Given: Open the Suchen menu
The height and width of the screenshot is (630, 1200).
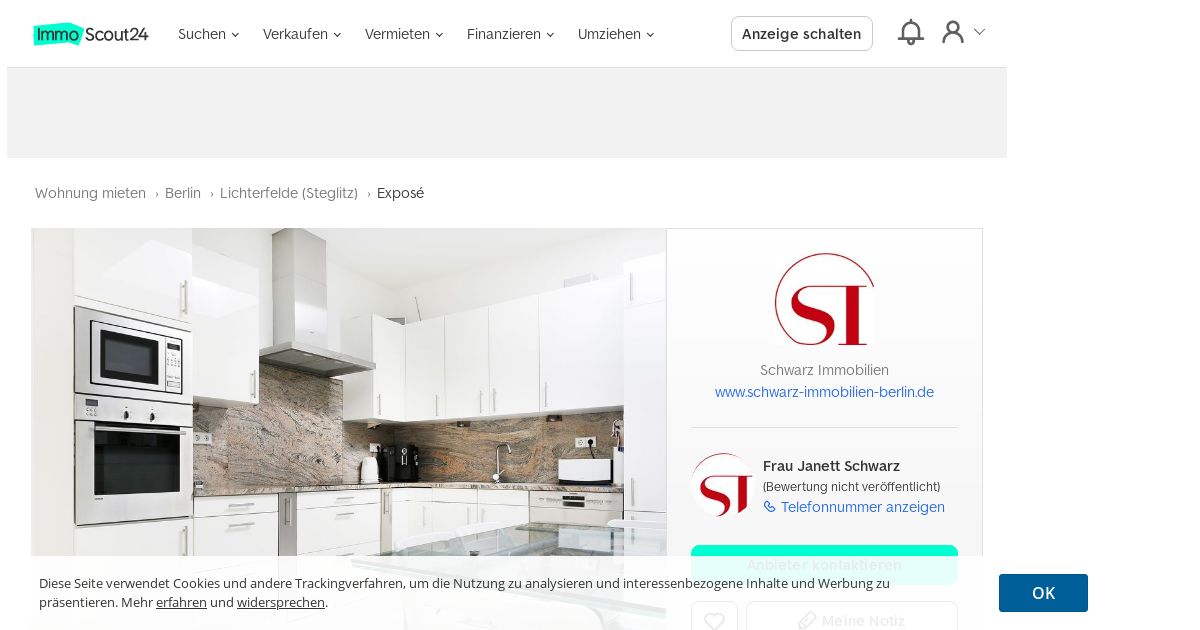Looking at the screenshot, I should 208,34.
